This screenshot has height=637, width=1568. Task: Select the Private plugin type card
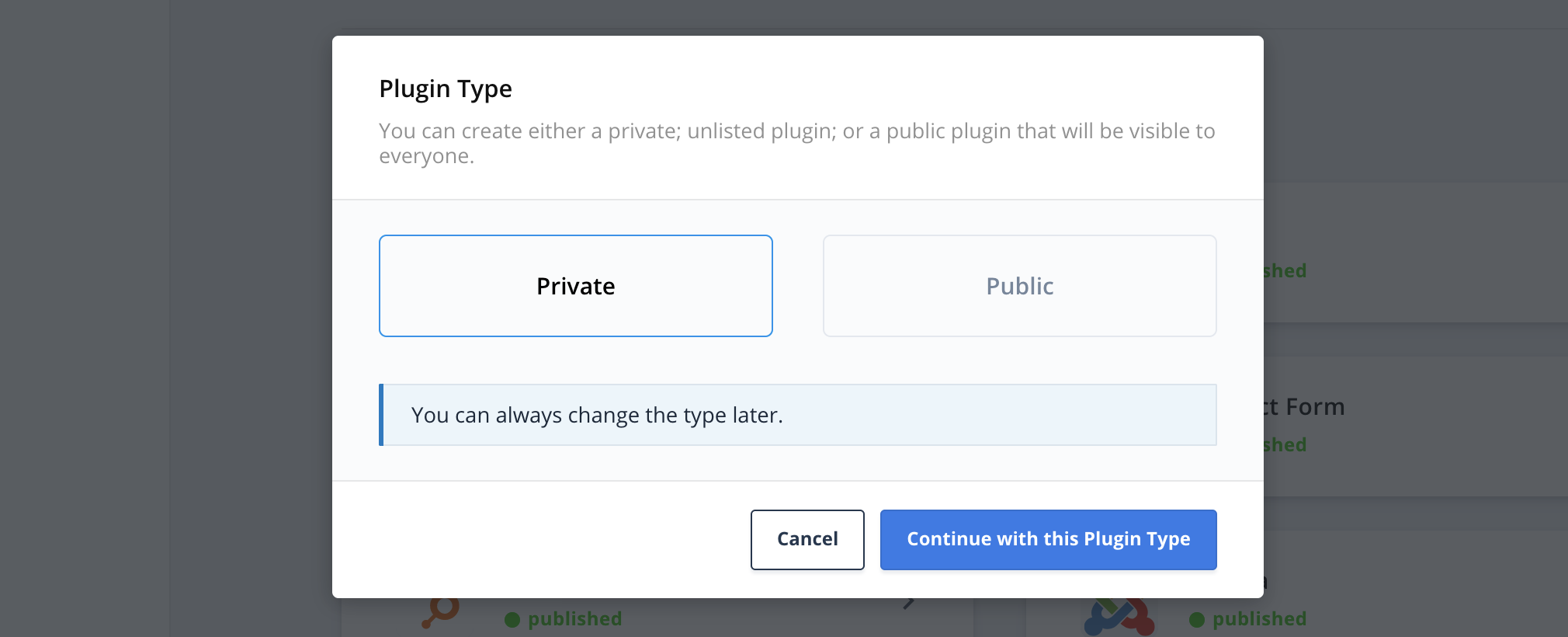(x=574, y=285)
